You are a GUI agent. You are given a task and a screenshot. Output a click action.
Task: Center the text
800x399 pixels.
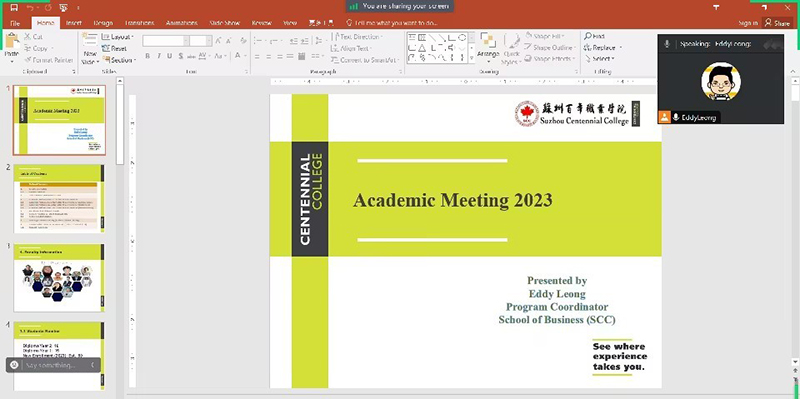(269, 56)
